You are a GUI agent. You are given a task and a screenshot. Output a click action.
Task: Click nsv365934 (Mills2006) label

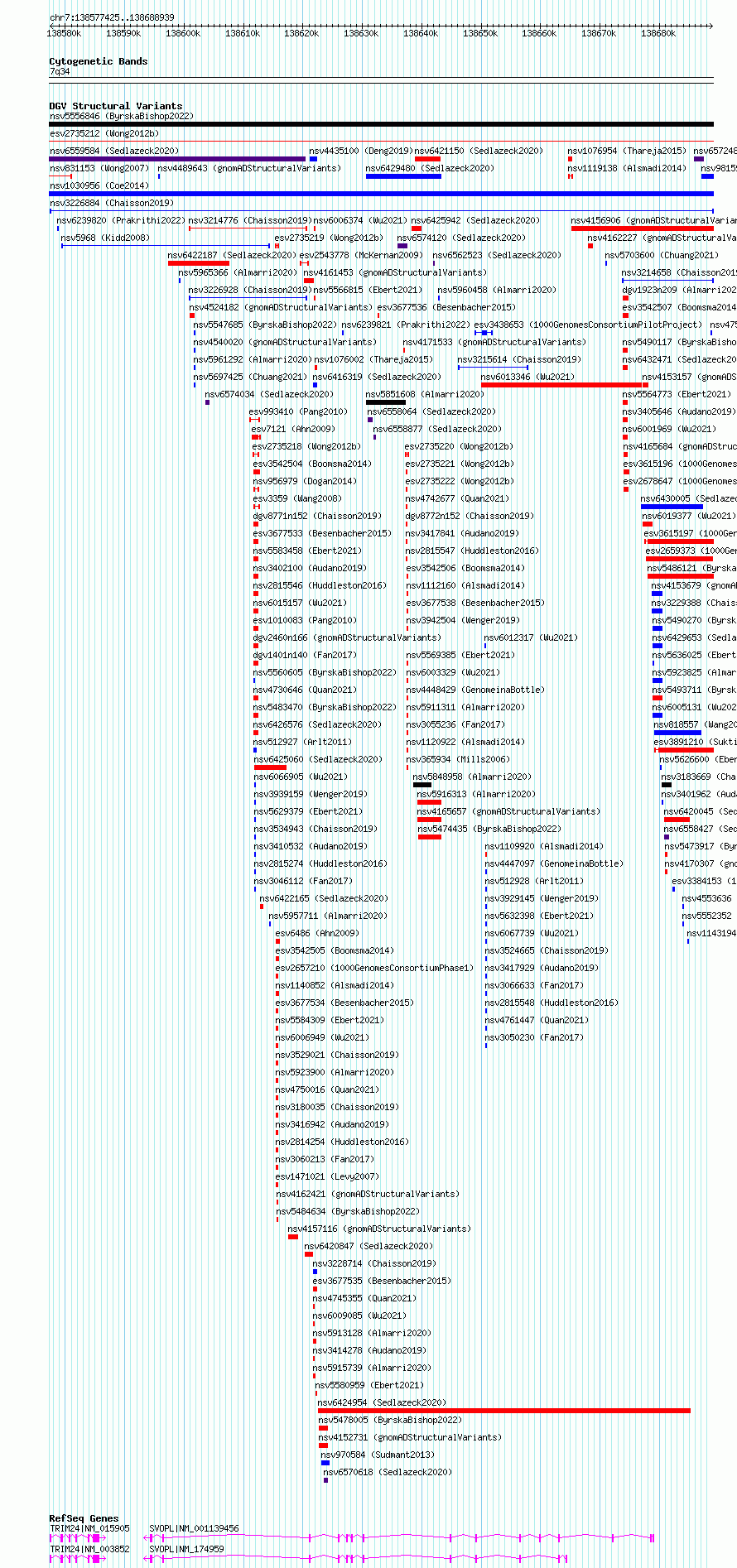(458, 760)
